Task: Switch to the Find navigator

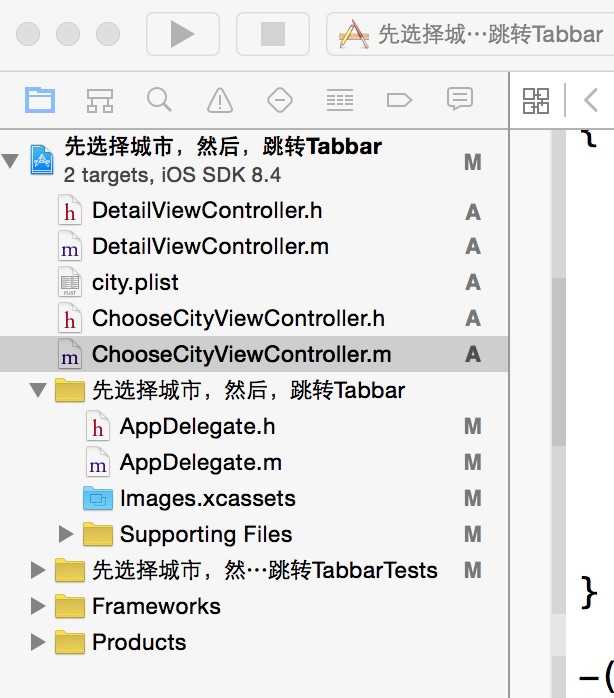Action: [x=158, y=99]
